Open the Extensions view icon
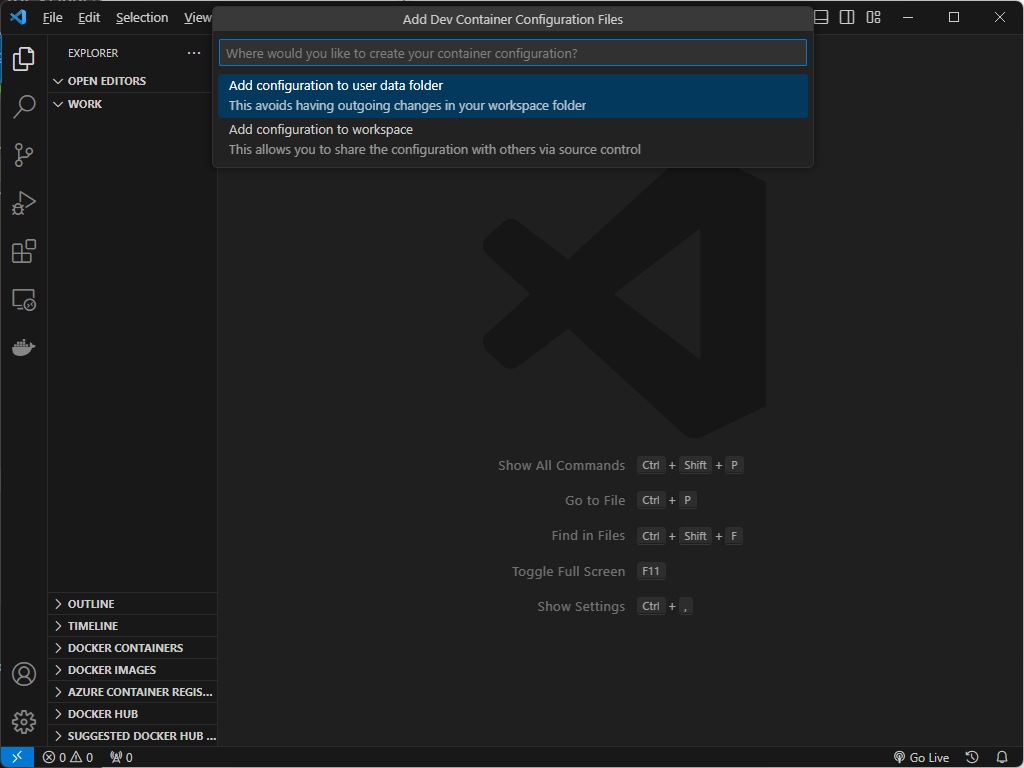The height and width of the screenshot is (768, 1024). pyautogui.click(x=24, y=251)
